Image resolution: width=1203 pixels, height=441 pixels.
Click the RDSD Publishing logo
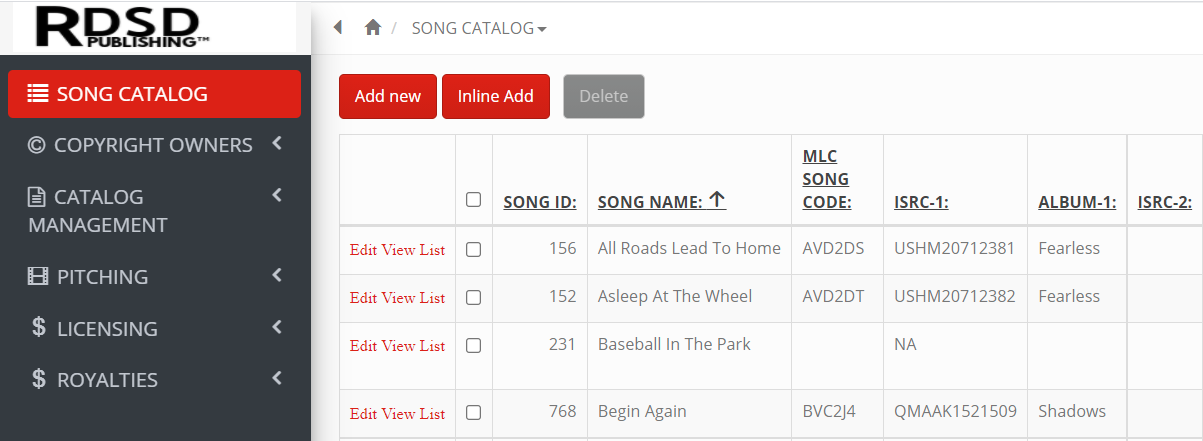click(x=123, y=27)
